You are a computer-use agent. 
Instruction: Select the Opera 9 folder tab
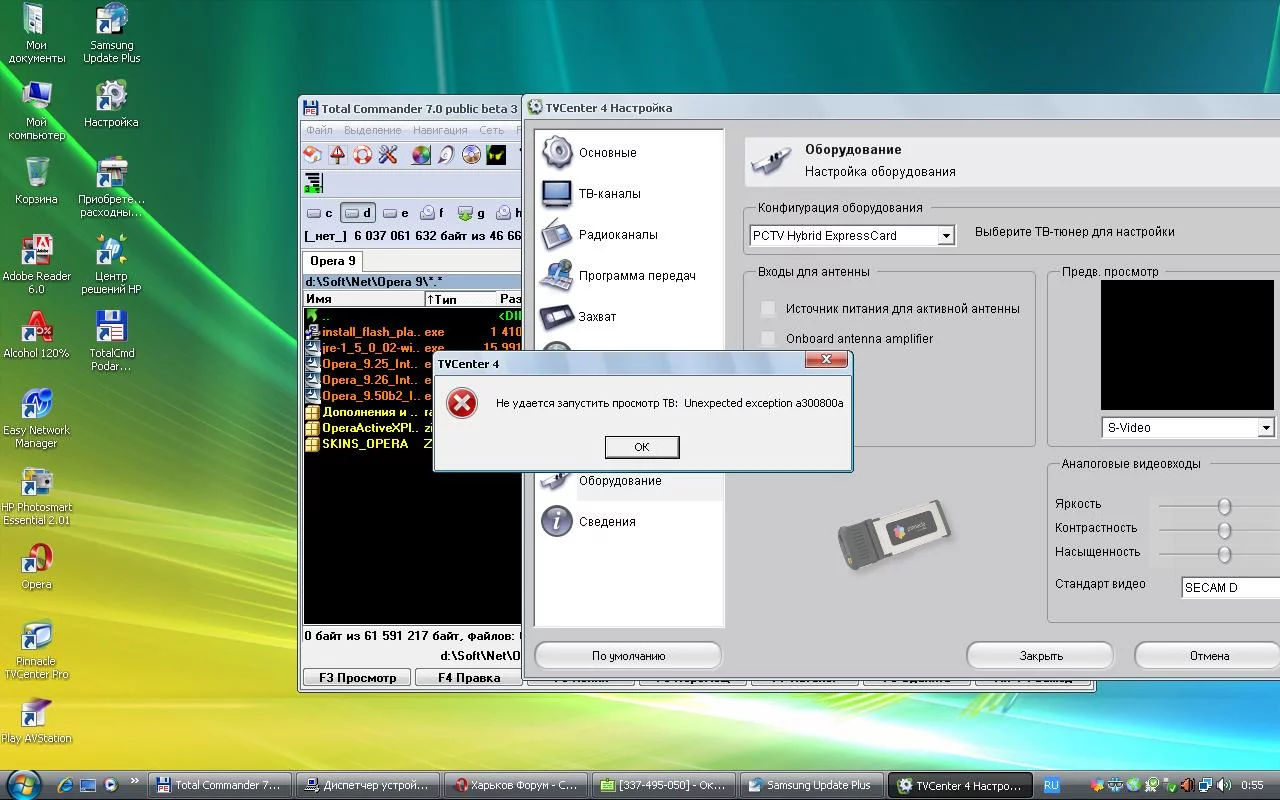click(x=333, y=261)
